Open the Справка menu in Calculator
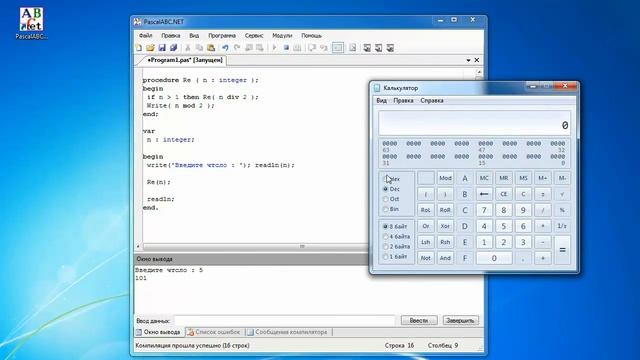Image resolution: width=640 pixels, height=360 pixels. point(432,100)
